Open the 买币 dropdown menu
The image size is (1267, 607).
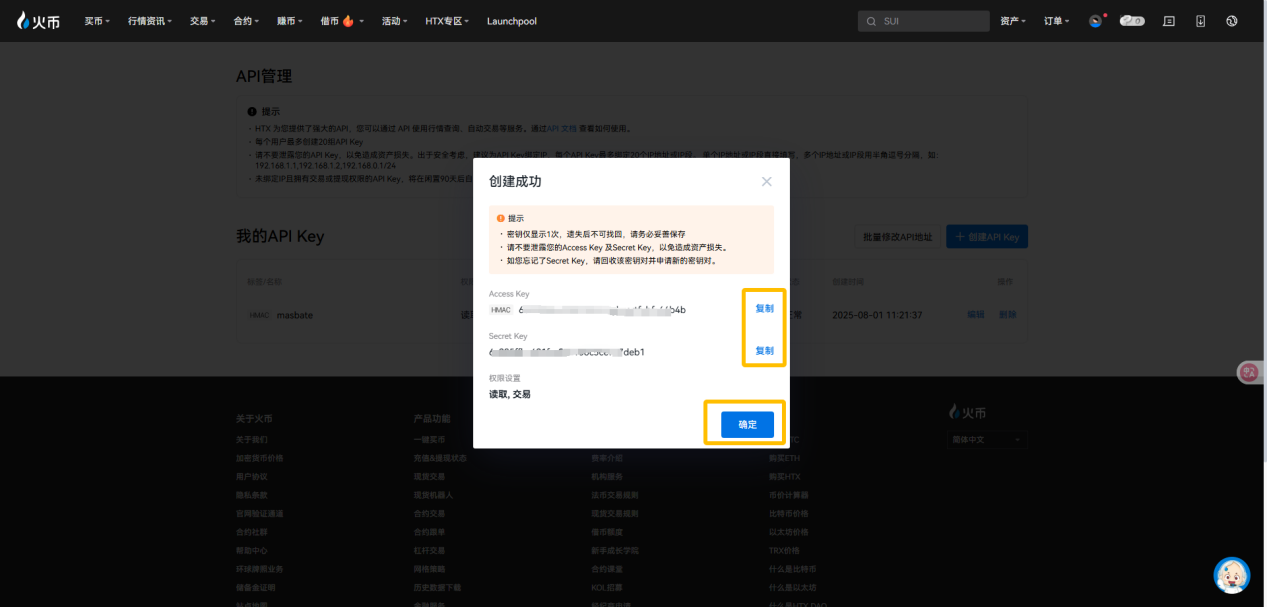[97, 21]
